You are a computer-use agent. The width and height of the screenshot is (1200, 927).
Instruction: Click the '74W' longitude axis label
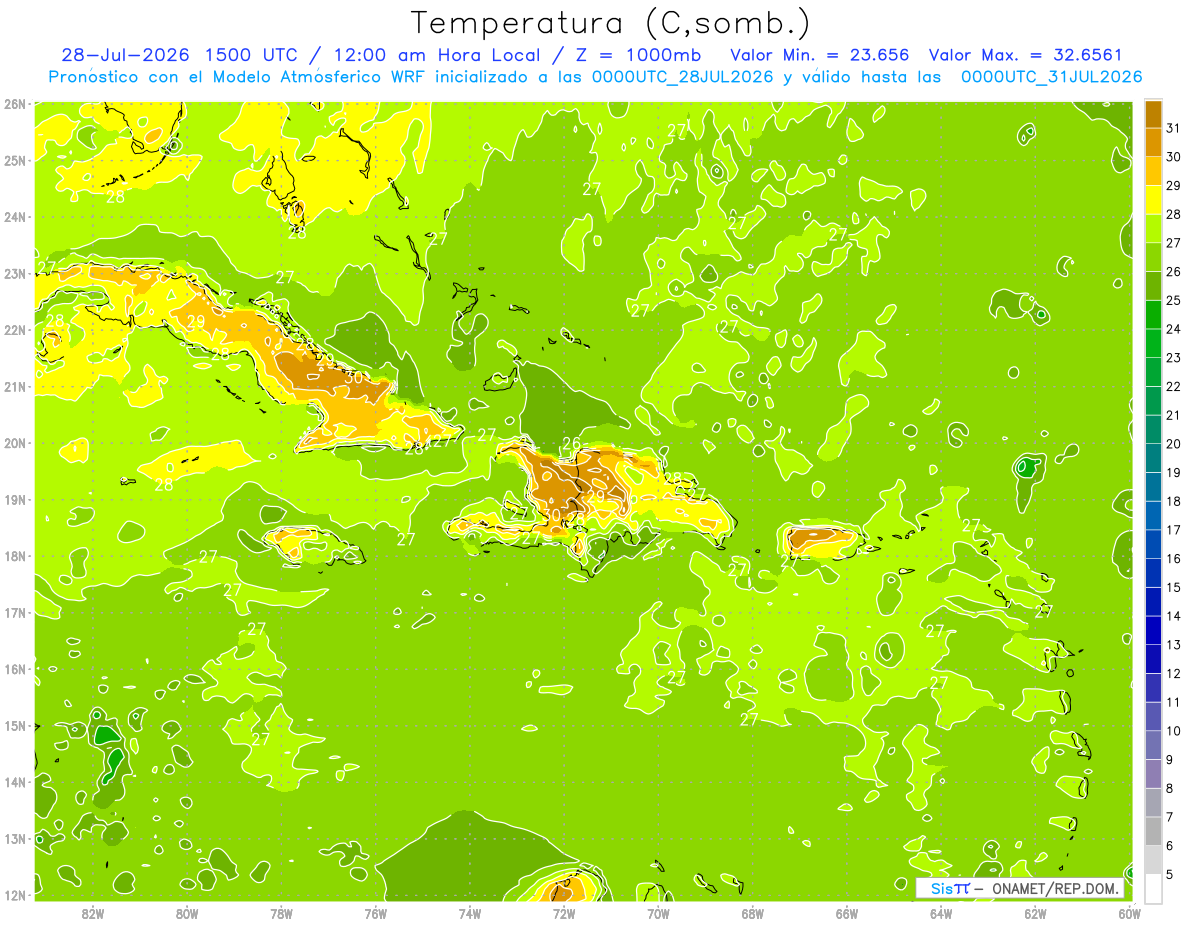pos(470,912)
